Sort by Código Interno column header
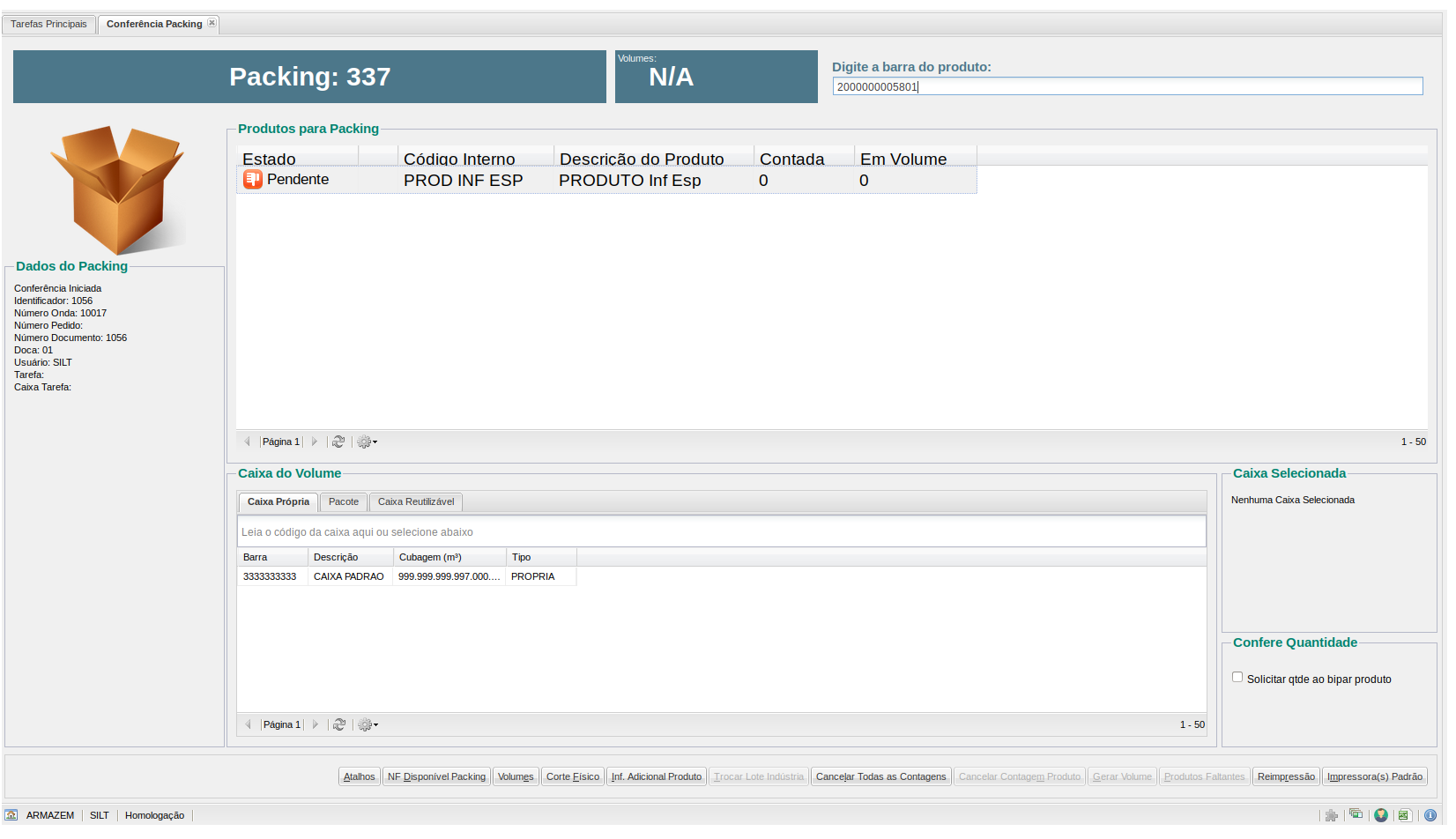The height and width of the screenshot is (839, 1456). click(476, 157)
